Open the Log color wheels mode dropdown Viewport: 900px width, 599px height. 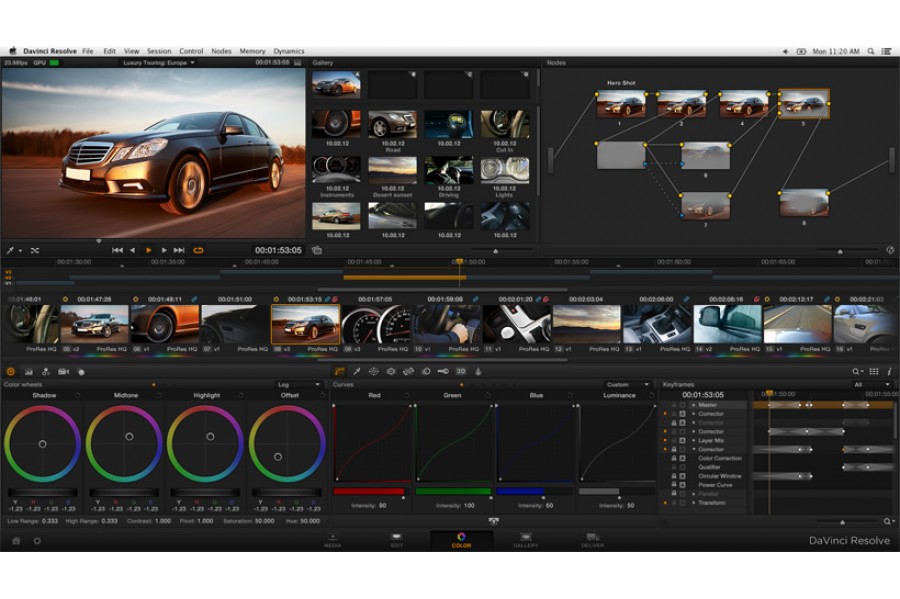(298, 384)
